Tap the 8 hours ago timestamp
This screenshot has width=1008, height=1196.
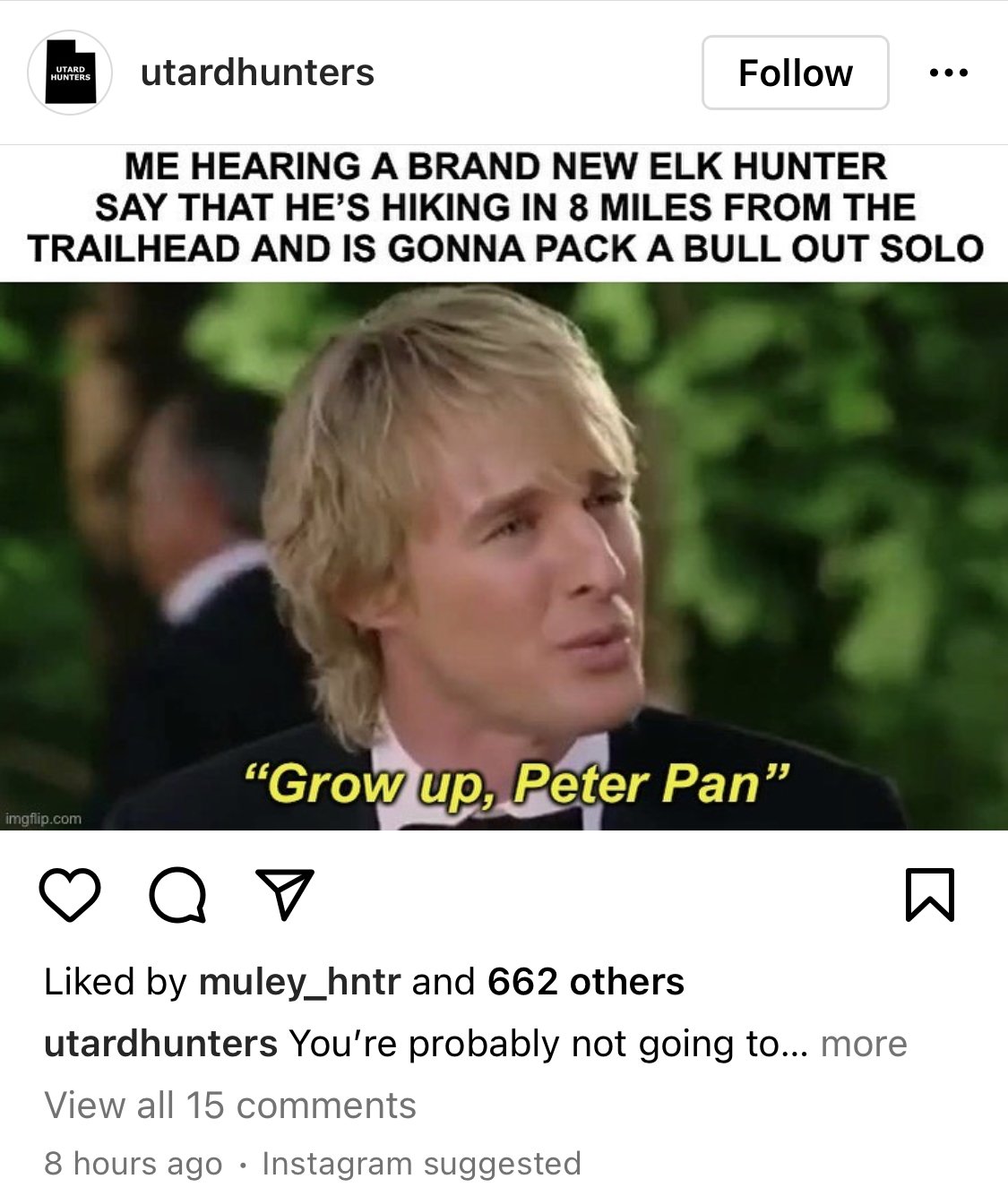click(133, 1163)
